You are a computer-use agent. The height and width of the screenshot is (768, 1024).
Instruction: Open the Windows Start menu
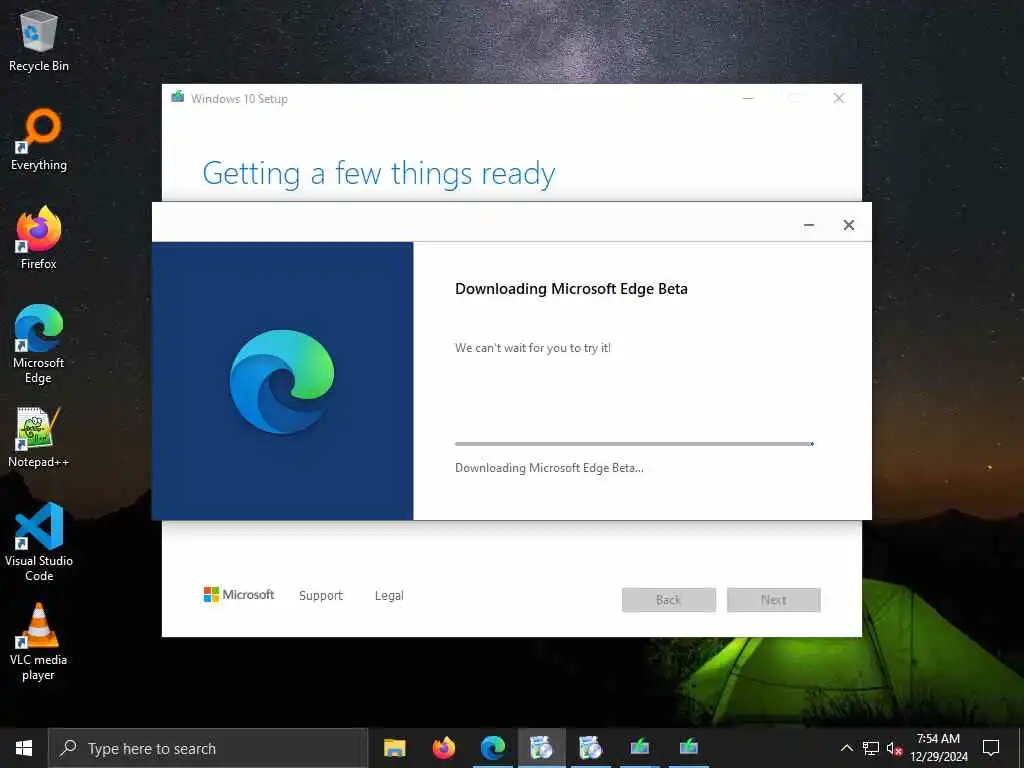tap(24, 748)
